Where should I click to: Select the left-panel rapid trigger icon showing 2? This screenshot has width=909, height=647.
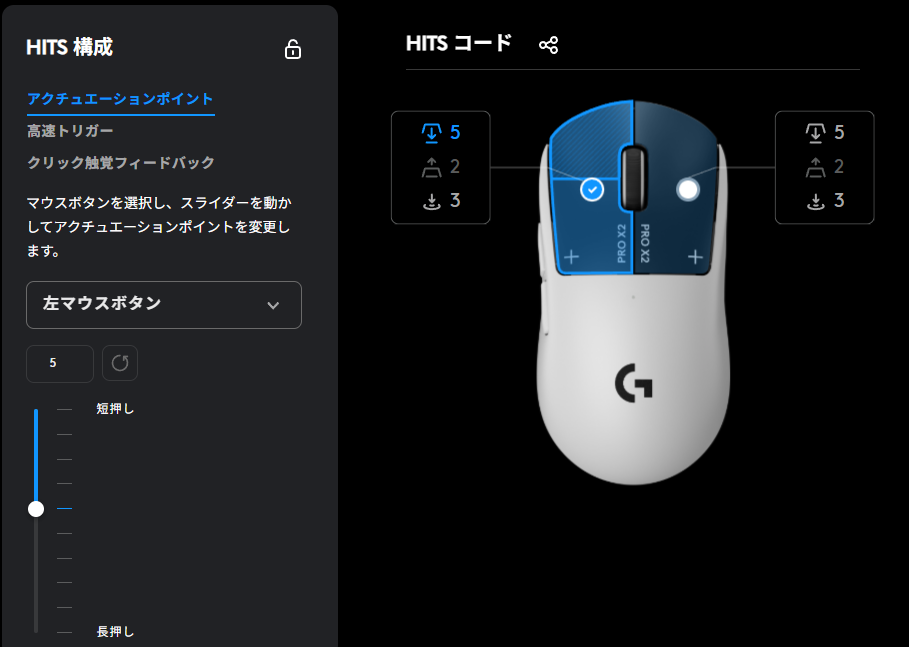pyautogui.click(x=431, y=167)
